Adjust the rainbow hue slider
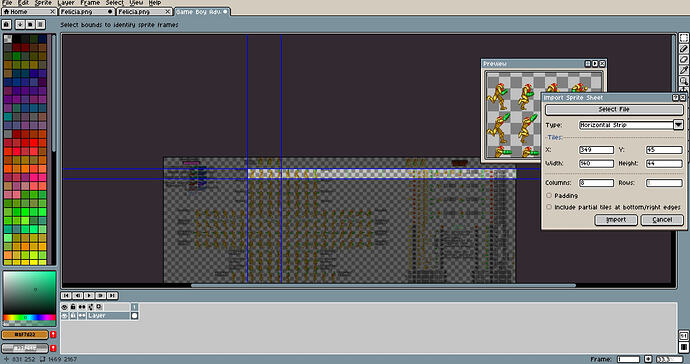The width and height of the screenshot is (690, 364). point(29,317)
